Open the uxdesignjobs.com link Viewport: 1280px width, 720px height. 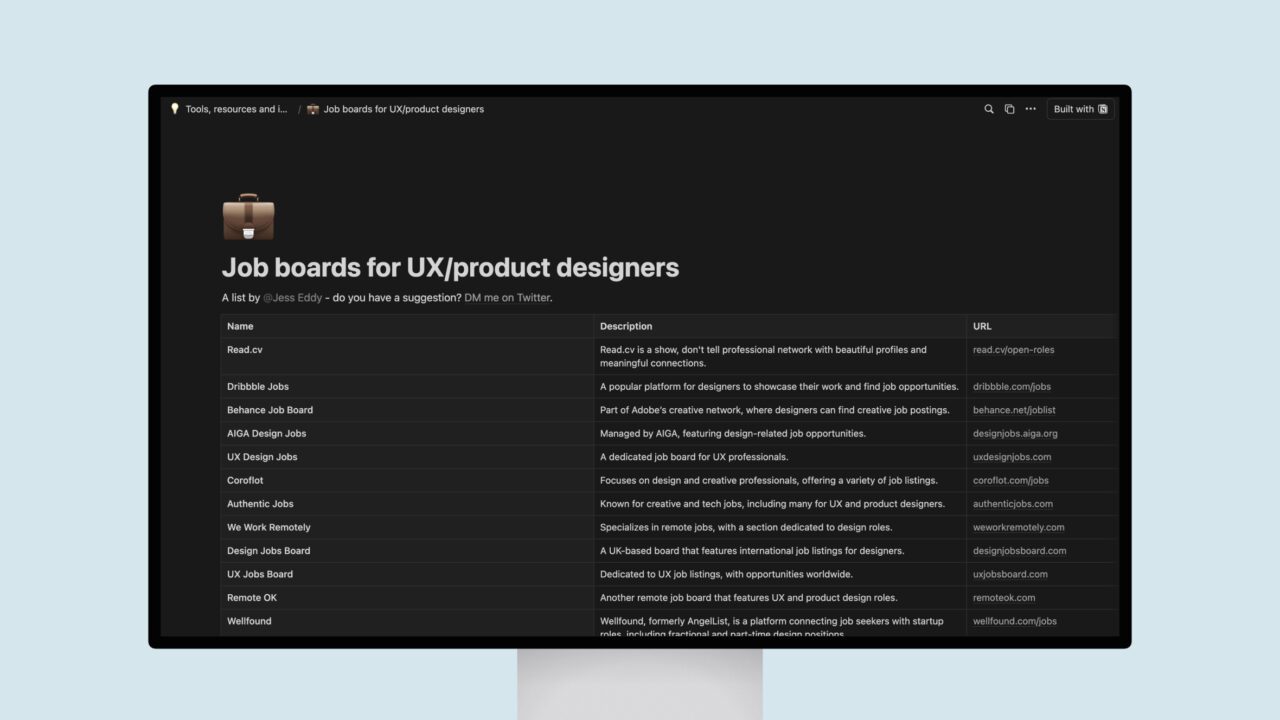click(x=1012, y=457)
